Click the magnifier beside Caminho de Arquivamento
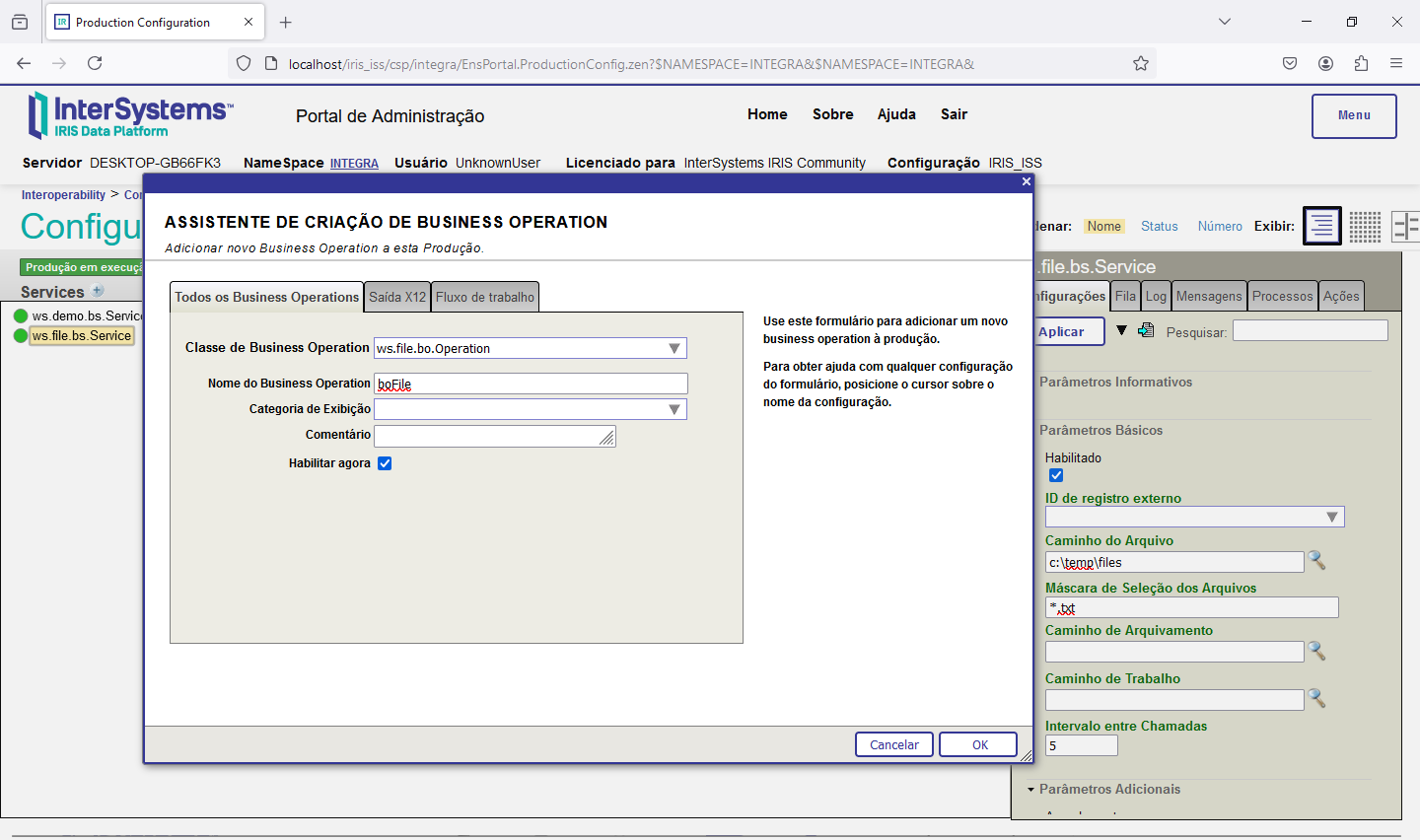Viewport: 1420px width, 840px height. (x=1316, y=651)
